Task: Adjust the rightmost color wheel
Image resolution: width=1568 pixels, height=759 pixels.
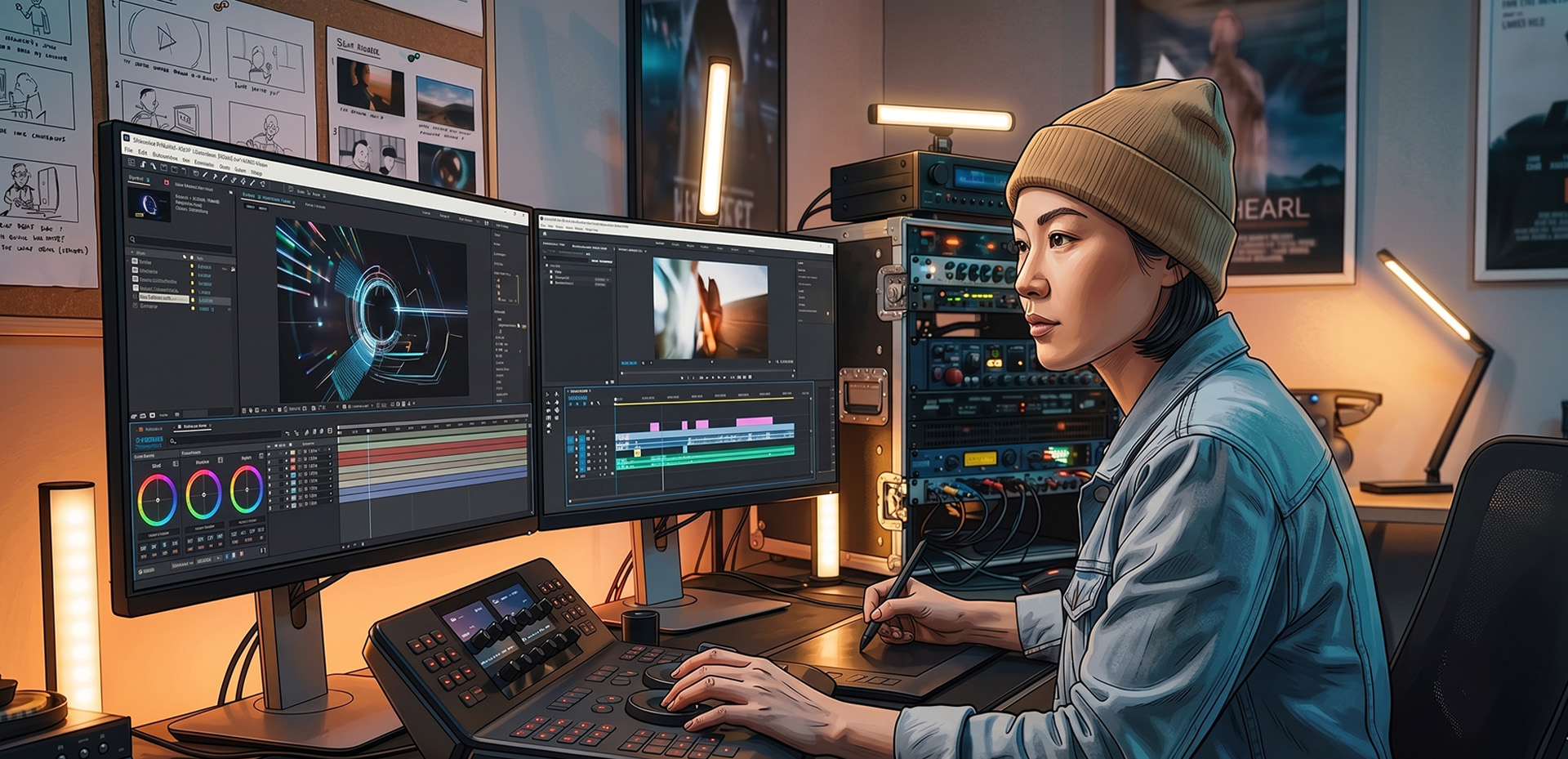Action: tap(246, 489)
